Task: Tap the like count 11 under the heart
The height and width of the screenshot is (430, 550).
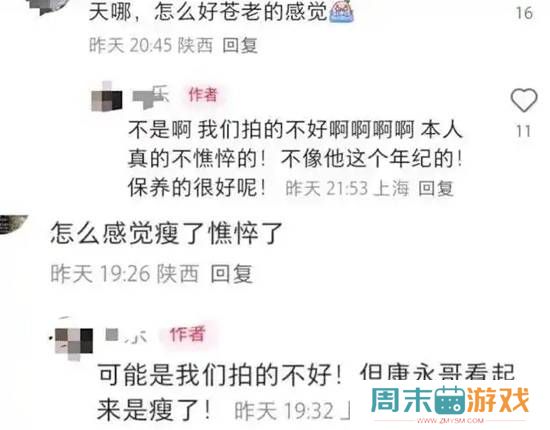Action: click(x=523, y=132)
